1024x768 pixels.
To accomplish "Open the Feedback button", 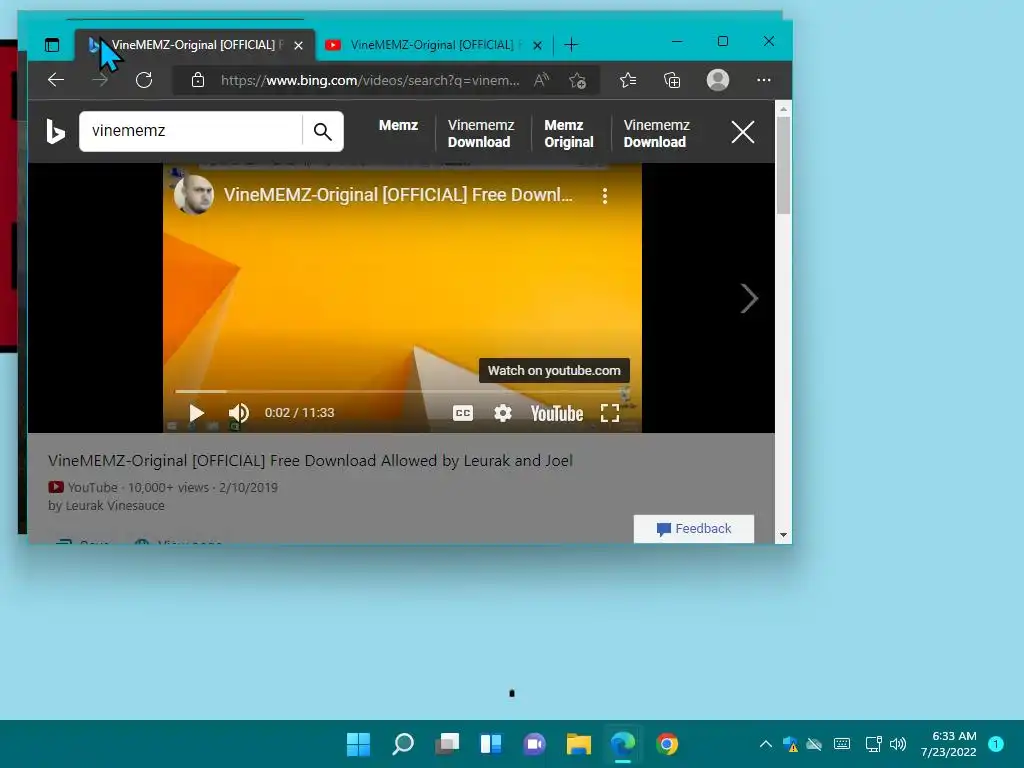I will click(x=694, y=528).
